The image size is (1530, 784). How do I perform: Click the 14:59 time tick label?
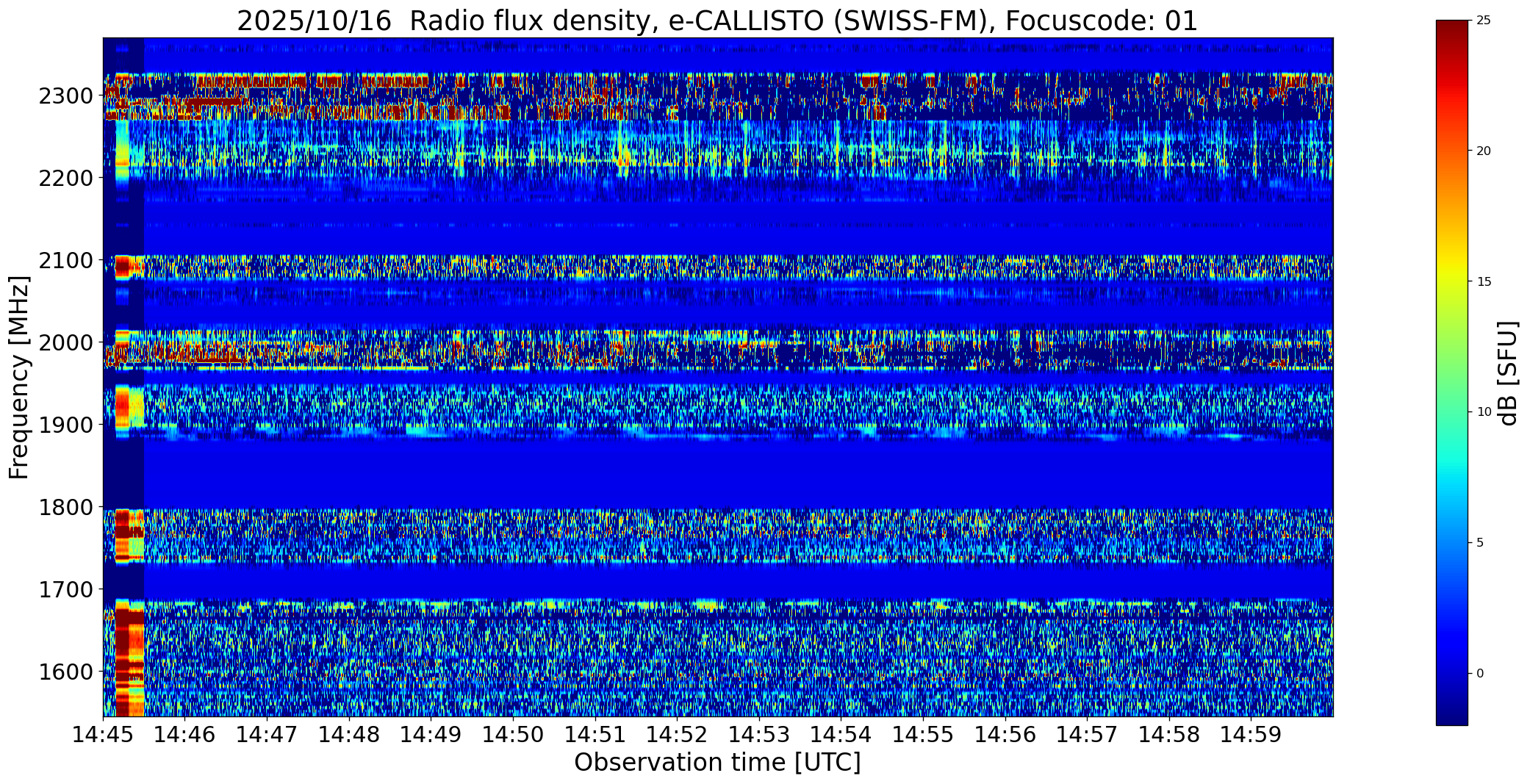[1251, 734]
